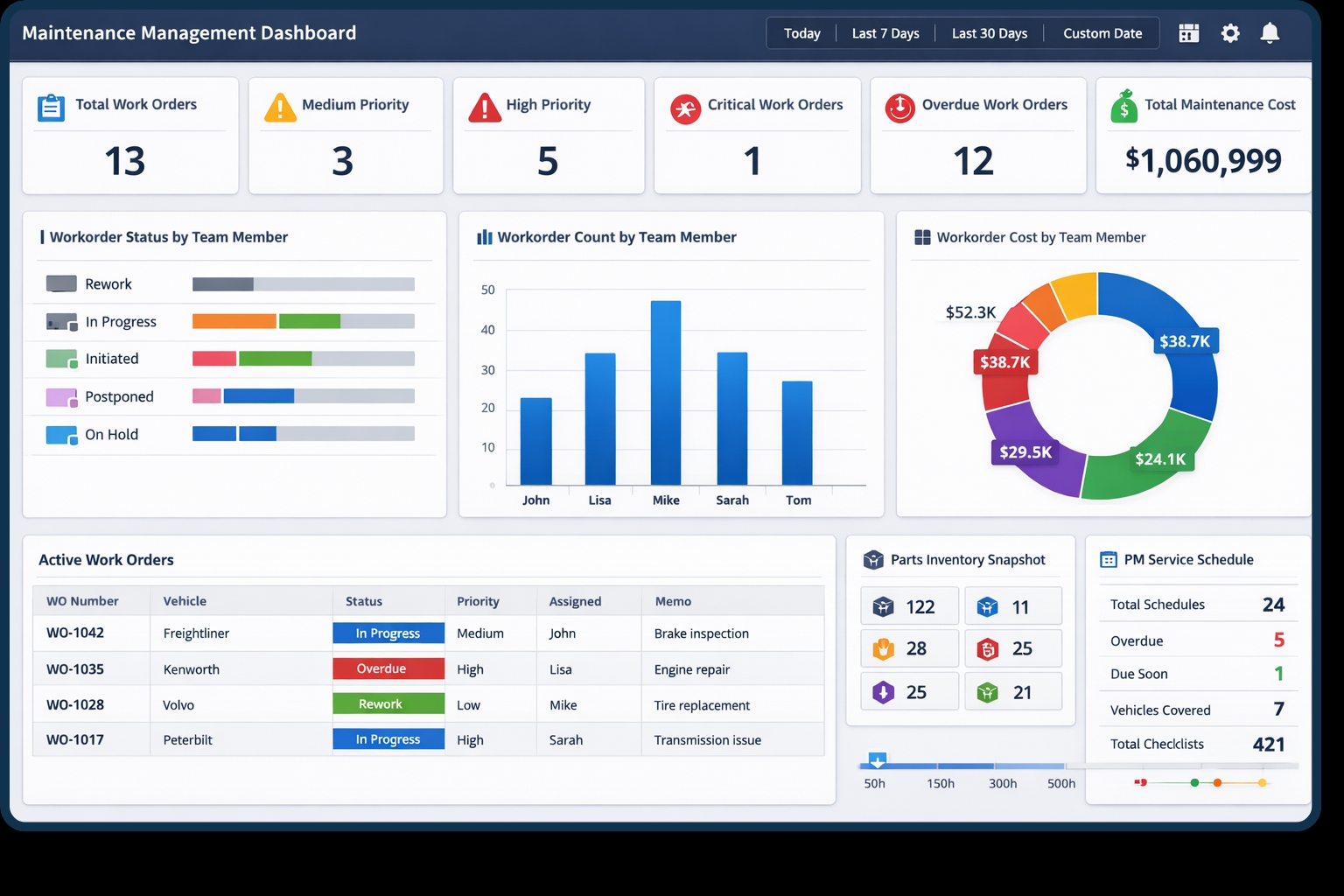Select the Today time range
Screen dimensions: 1344x896
coord(801,32)
